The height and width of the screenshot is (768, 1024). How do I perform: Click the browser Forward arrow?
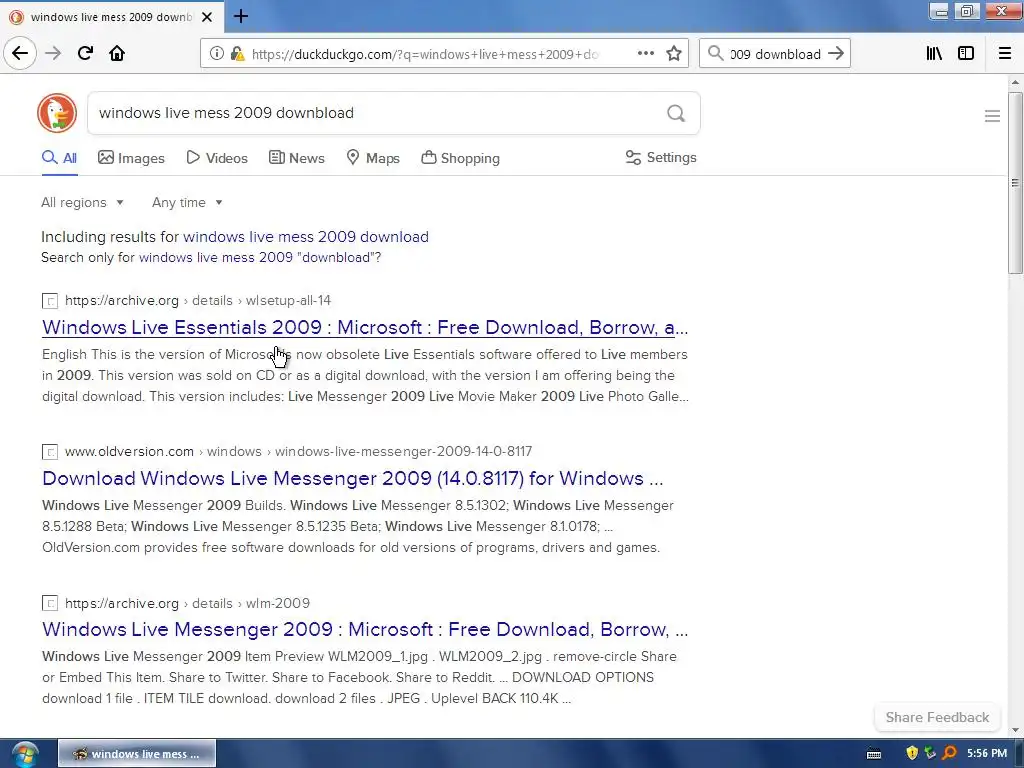point(53,54)
